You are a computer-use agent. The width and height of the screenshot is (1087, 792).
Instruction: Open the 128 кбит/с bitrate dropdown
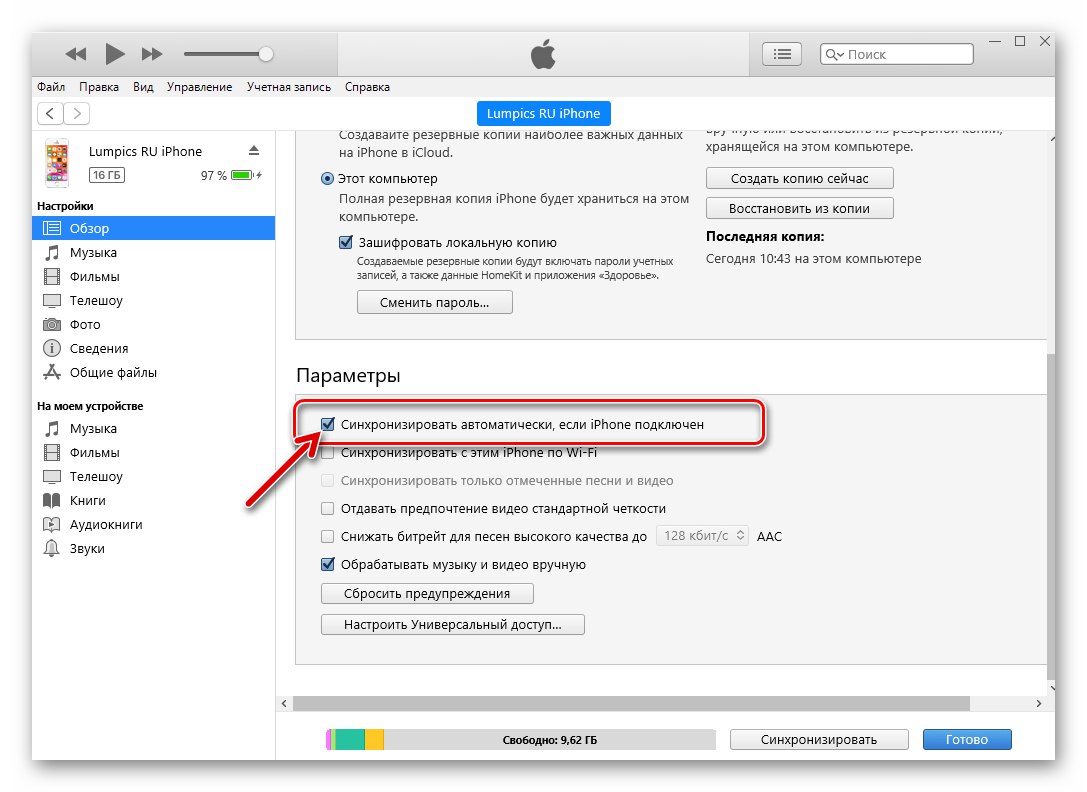pyautogui.click(x=702, y=535)
